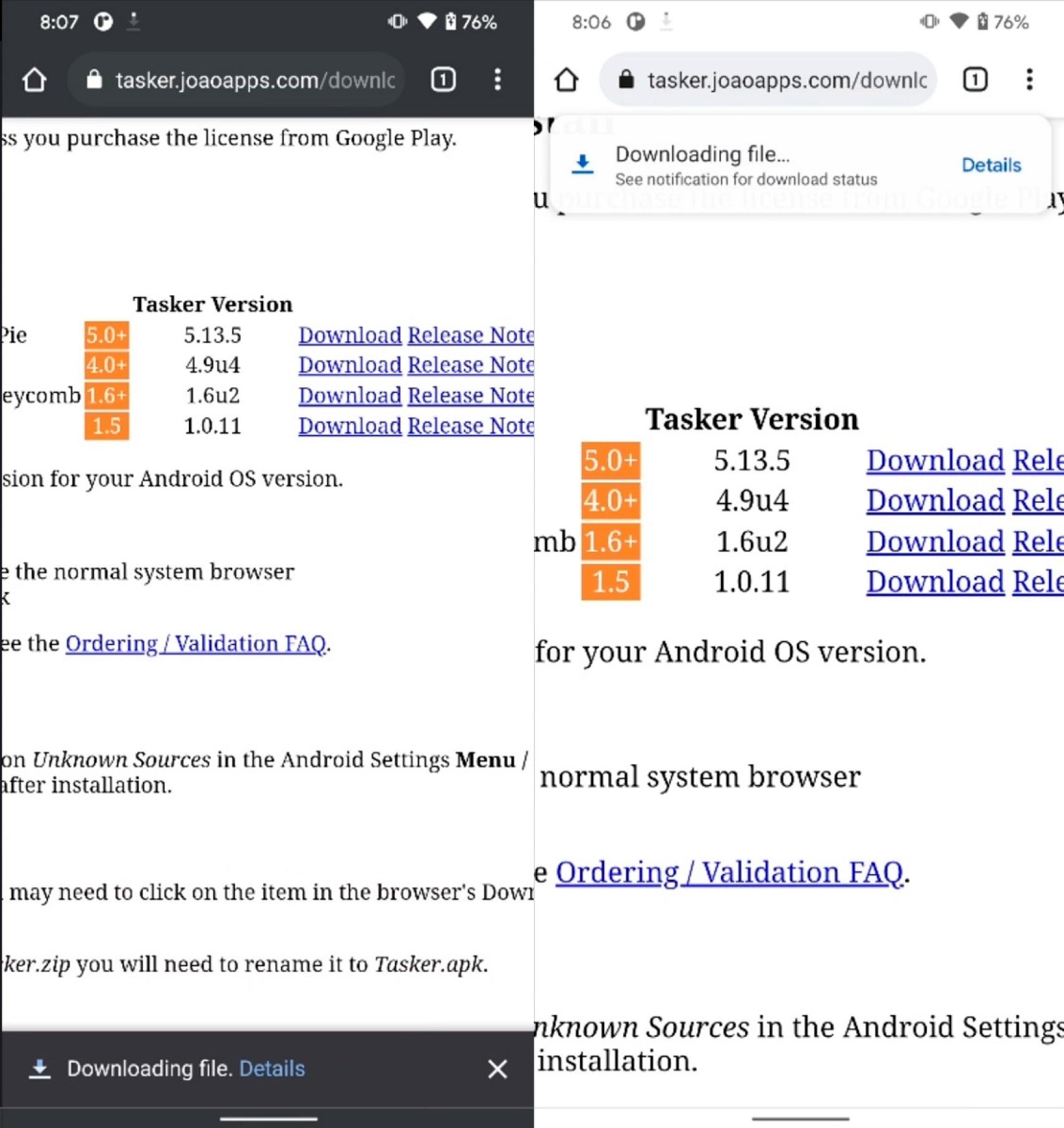Viewport: 1064px width, 1128px height.
Task: Tap the download icon in the status bar
Action: pos(133,21)
